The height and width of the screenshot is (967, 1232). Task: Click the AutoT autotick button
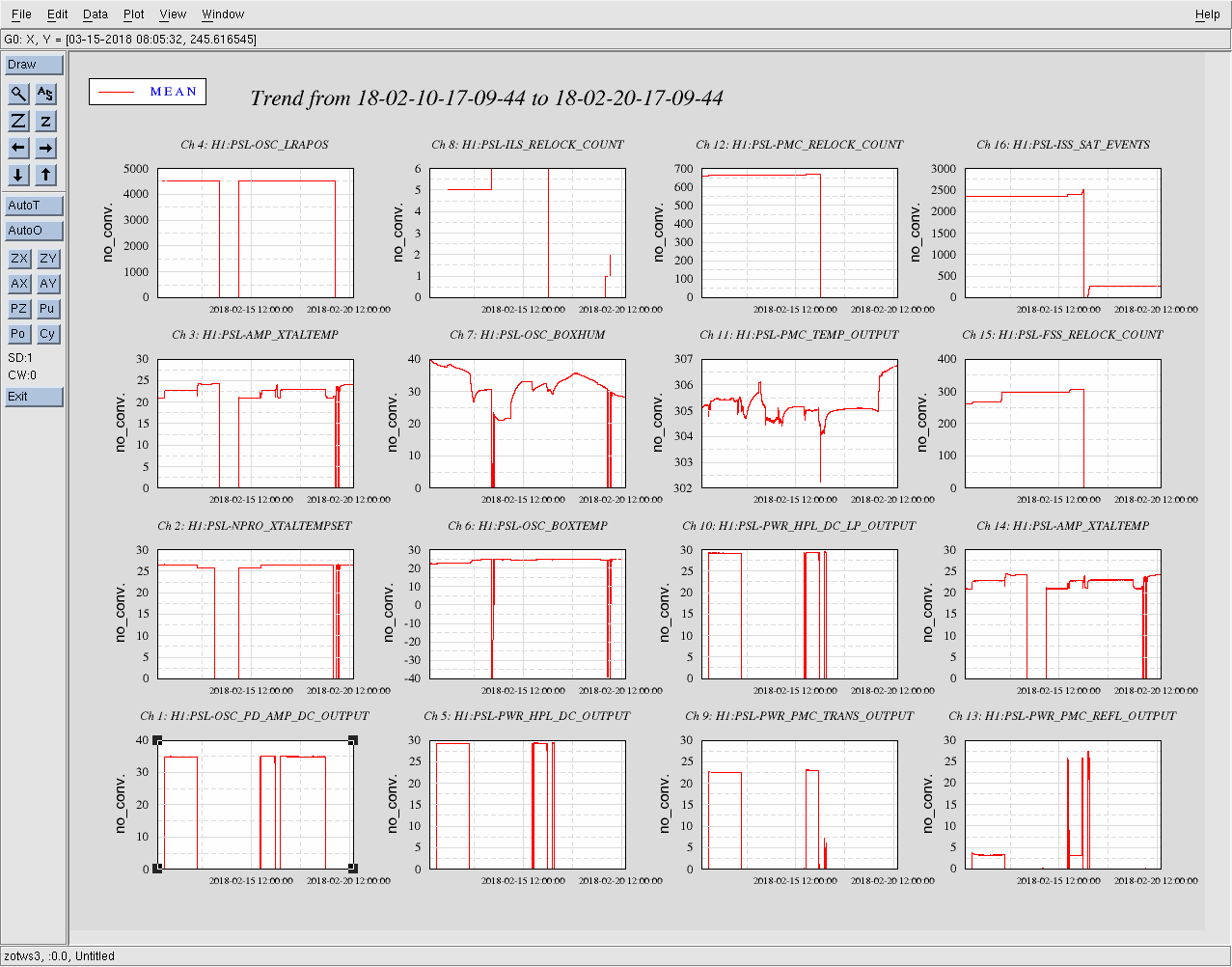(x=34, y=206)
